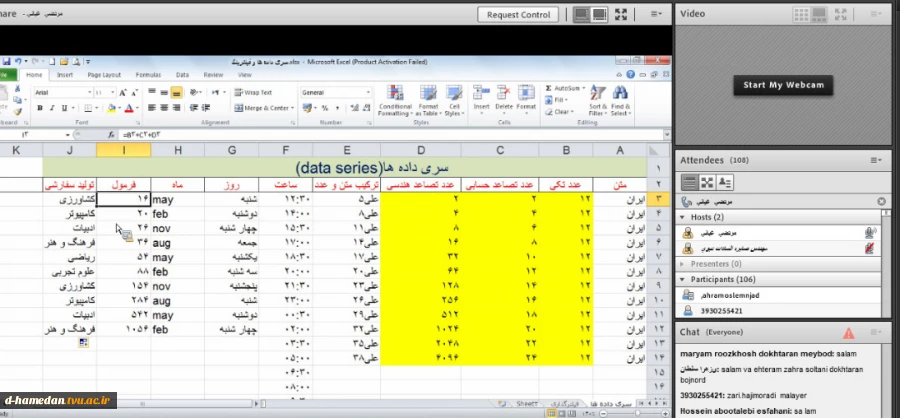The image size is (900, 418).
Task: Apply the red Font Color swatch
Action: click(129, 108)
